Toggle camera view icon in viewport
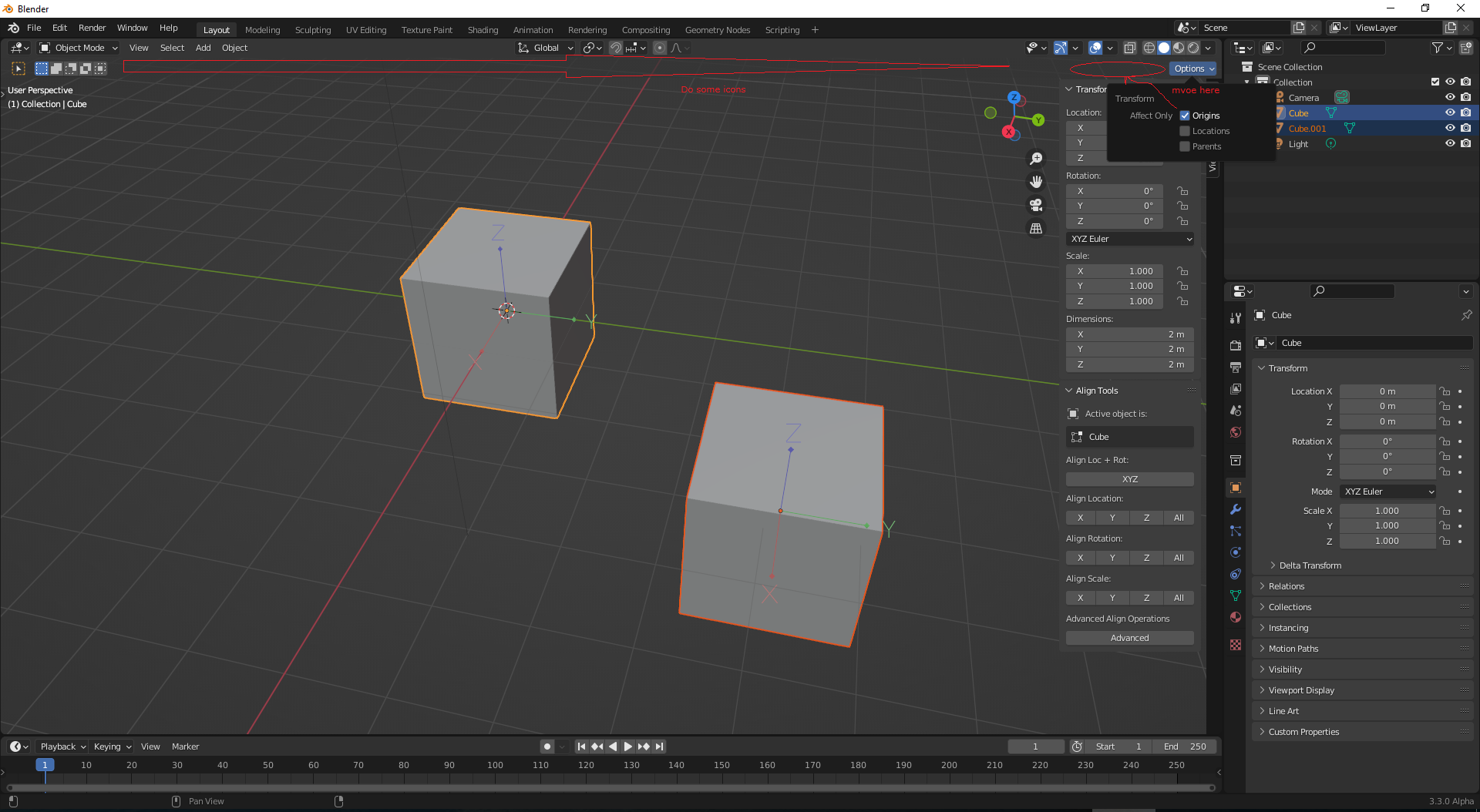Image resolution: width=1480 pixels, height=812 pixels. (1036, 205)
